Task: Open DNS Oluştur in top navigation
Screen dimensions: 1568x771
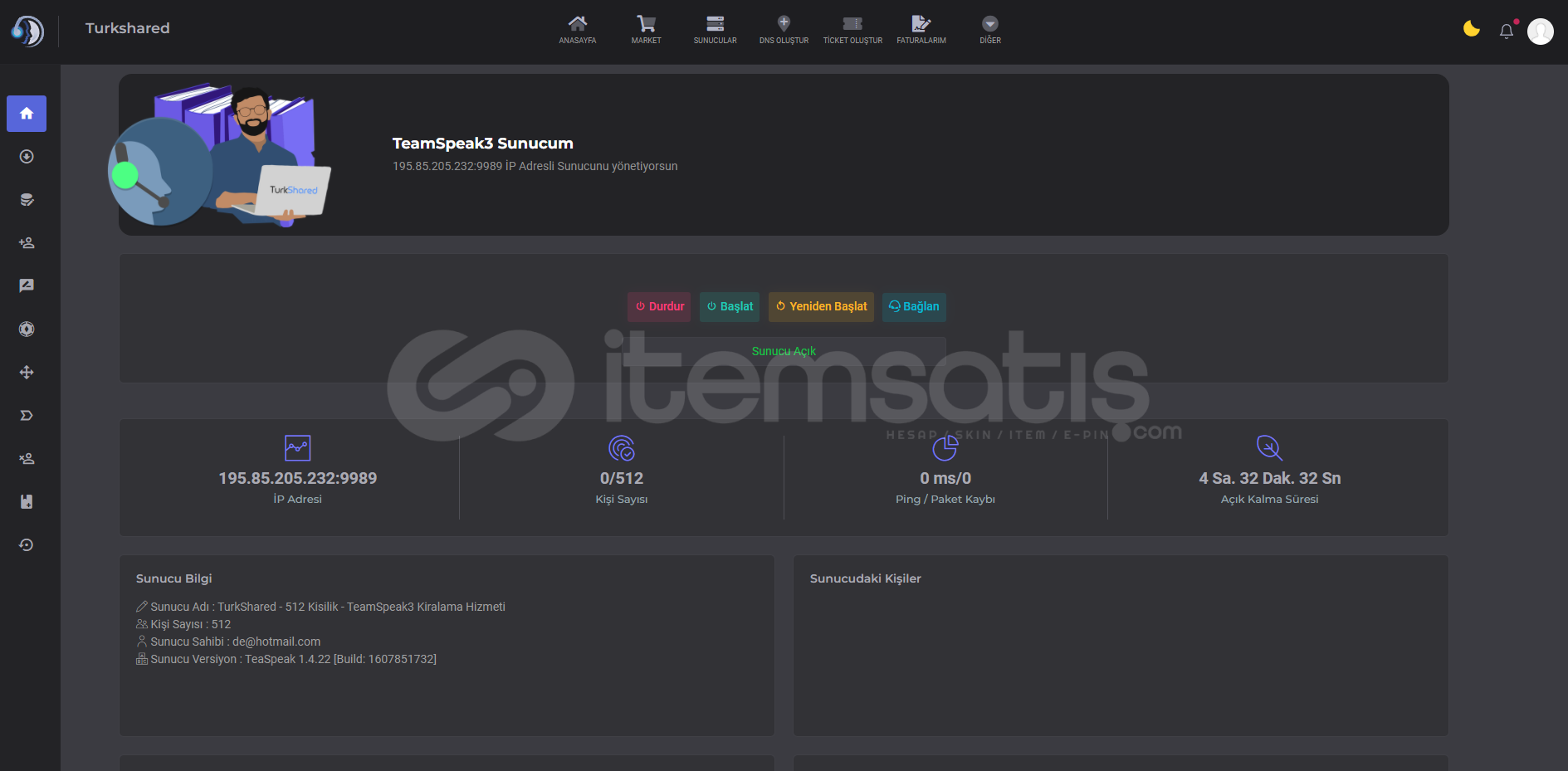Action: [x=784, y=29]
